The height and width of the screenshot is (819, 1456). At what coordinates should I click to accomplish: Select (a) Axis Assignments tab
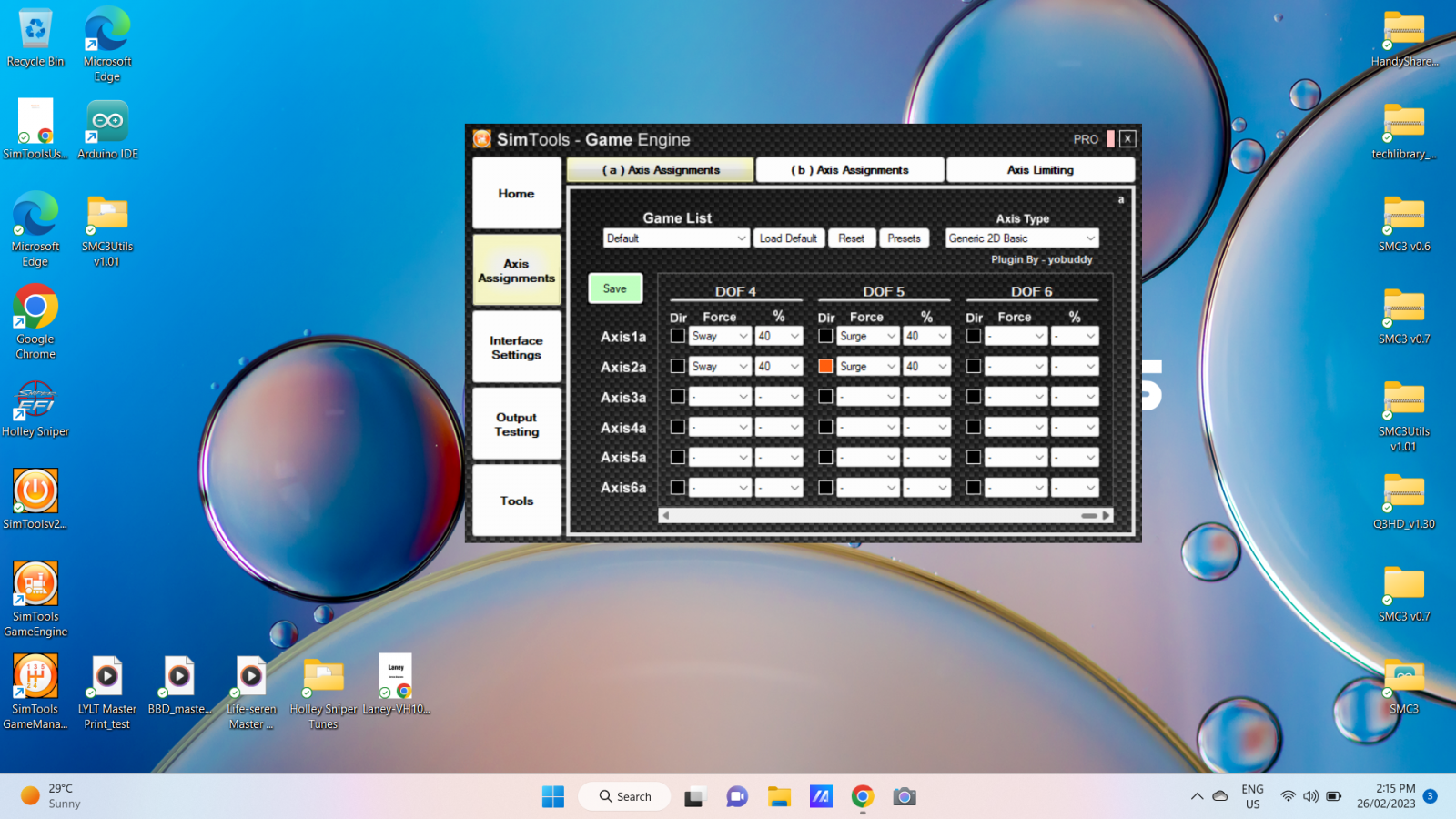[661, 170]
